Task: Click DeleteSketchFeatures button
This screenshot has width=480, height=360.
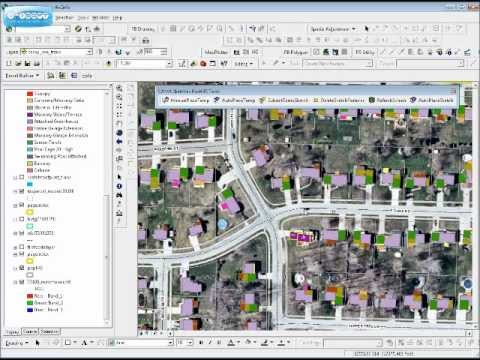Action: pos(339,100)
